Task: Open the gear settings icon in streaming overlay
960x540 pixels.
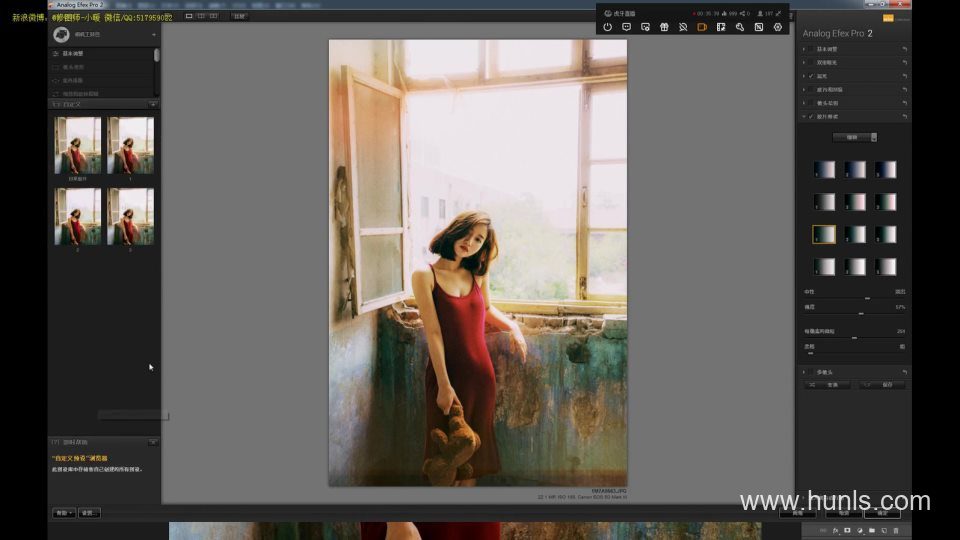Action: (778, 27)
